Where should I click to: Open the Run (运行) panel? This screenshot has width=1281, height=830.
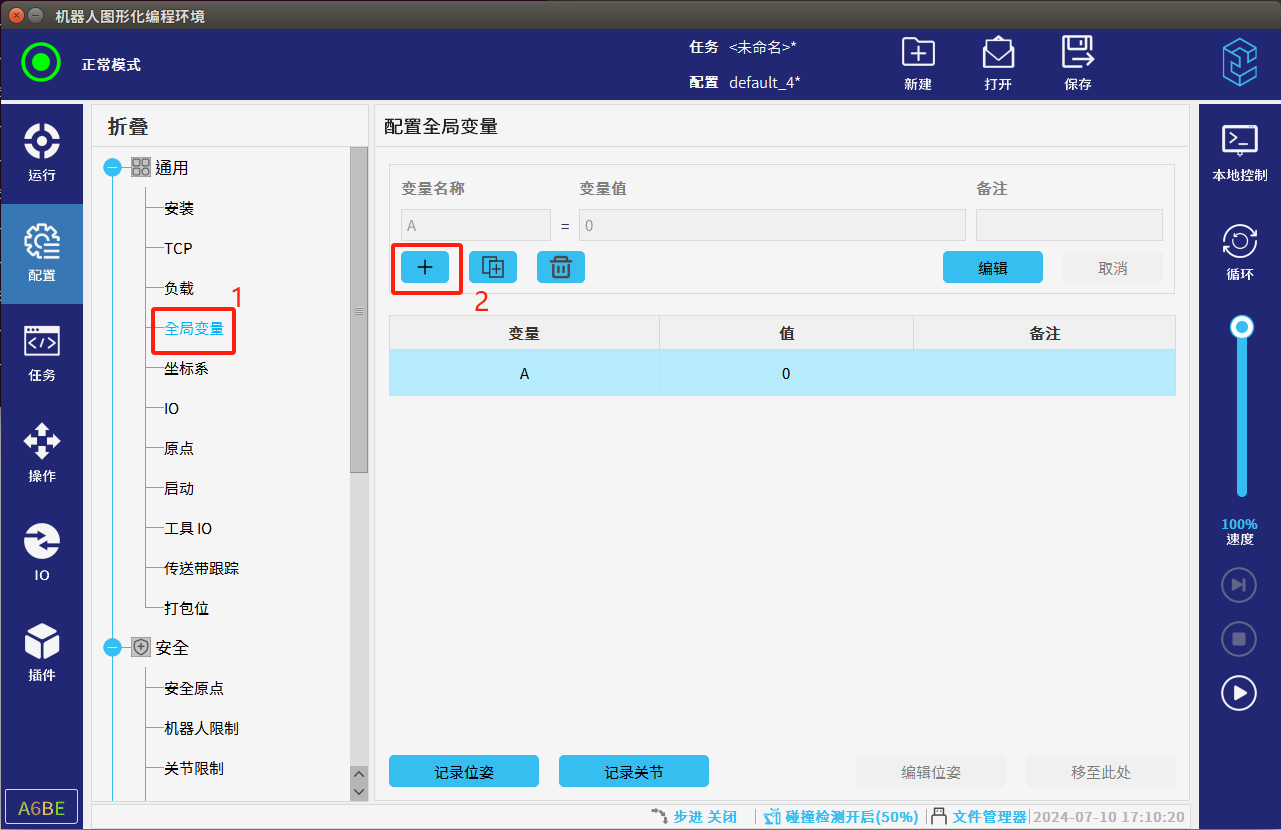(x=41, y=152)
